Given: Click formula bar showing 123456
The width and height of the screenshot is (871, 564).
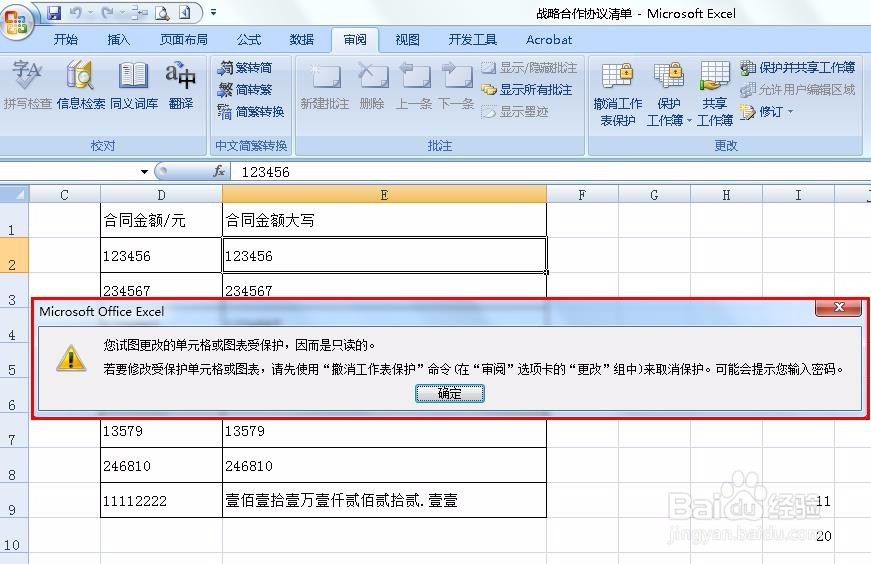Looking at the screenshot, I should [550, 172].
